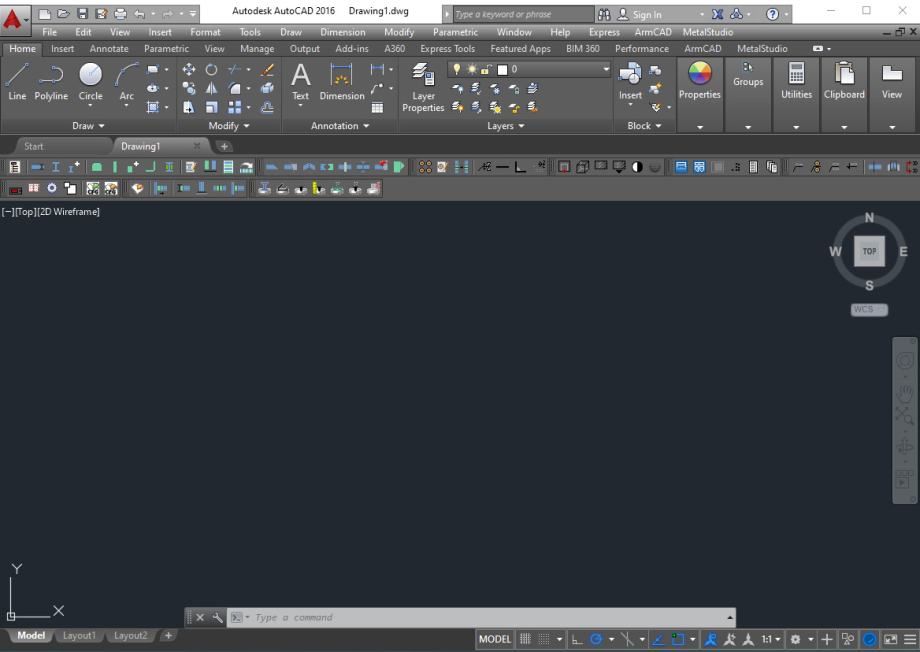Click the TOP face of the ViewCube
Viewport: 920px width, 652px height.
(x=869, y=251)
